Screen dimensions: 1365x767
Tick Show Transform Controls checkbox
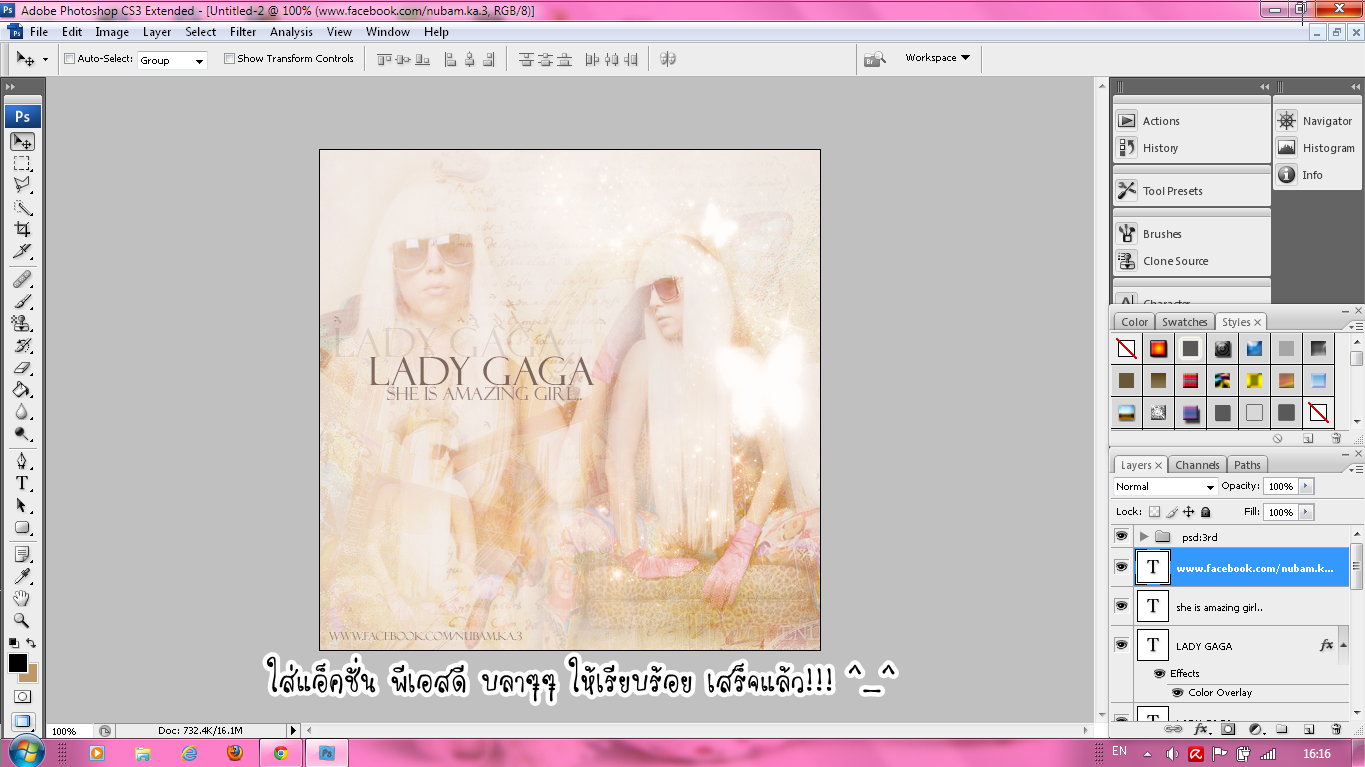[230, 59]
